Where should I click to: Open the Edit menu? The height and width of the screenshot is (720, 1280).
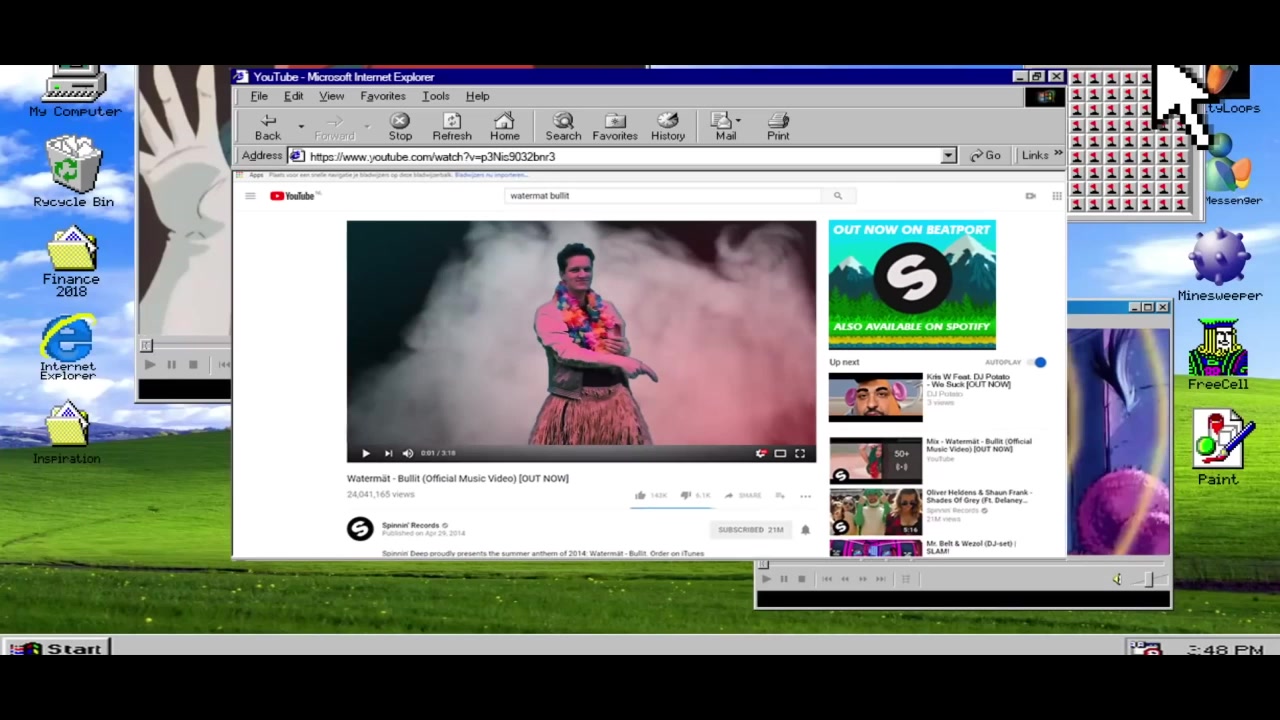pos(293,96)
